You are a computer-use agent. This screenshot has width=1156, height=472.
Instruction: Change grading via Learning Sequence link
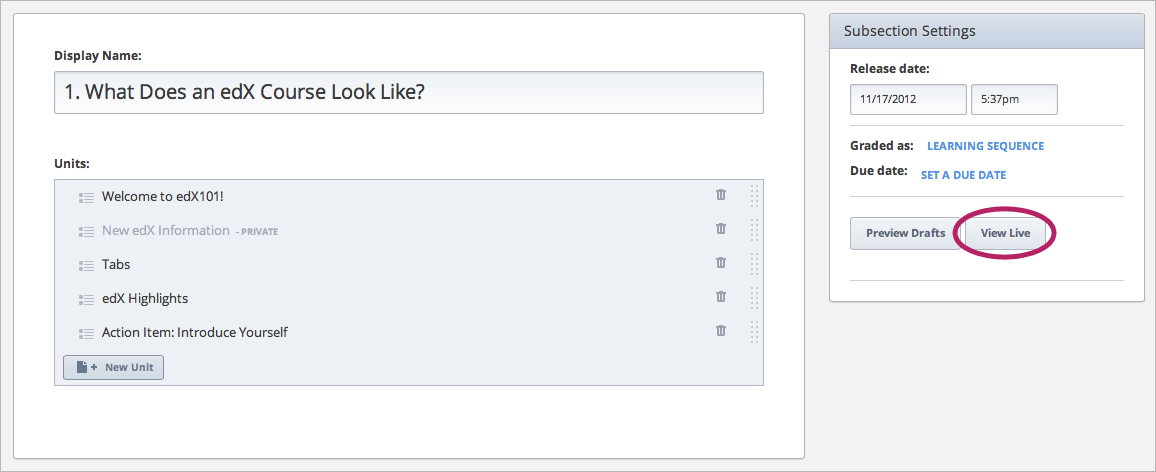coord(985,146)
